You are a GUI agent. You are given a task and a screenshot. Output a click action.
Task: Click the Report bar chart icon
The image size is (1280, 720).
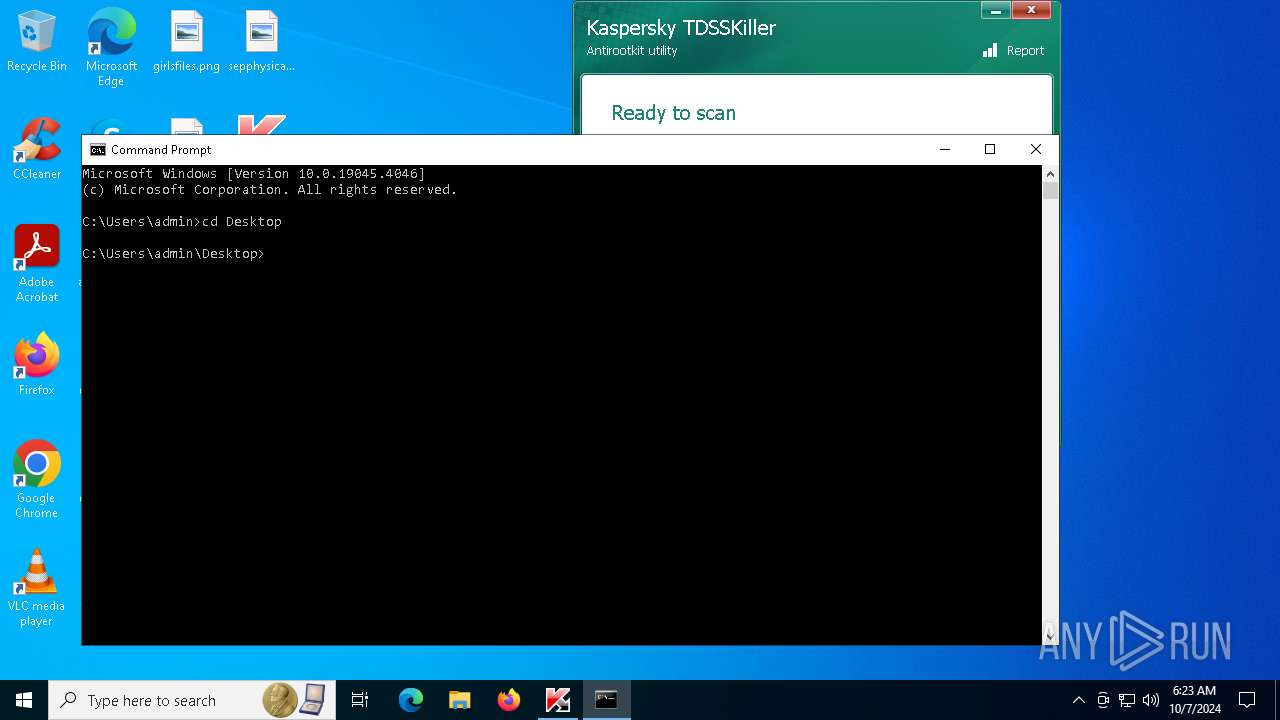(x=990, y=51)
